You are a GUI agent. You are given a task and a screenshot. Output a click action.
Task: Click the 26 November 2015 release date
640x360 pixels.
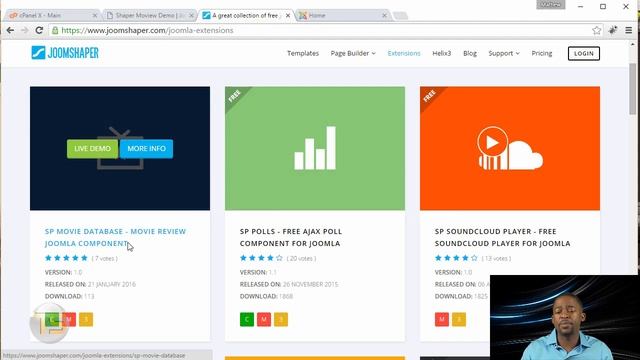[310, 284]
